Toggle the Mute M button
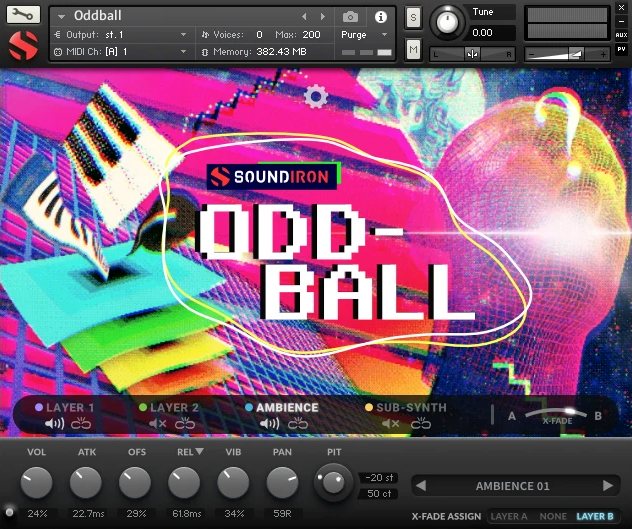Image resolution: width=632 pixels, height=529 pixels. point(413,50)
